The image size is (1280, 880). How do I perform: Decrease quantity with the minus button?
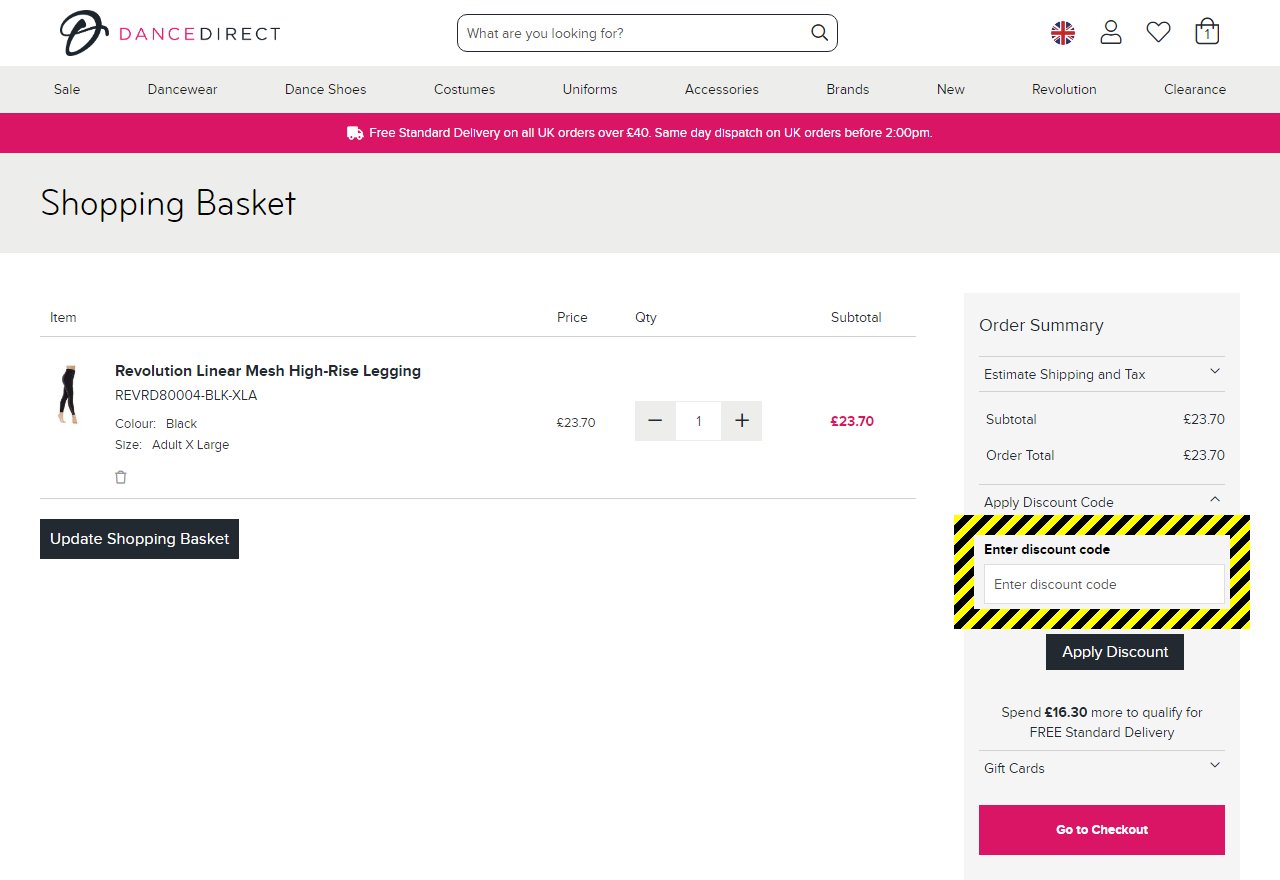pos(655,421)
